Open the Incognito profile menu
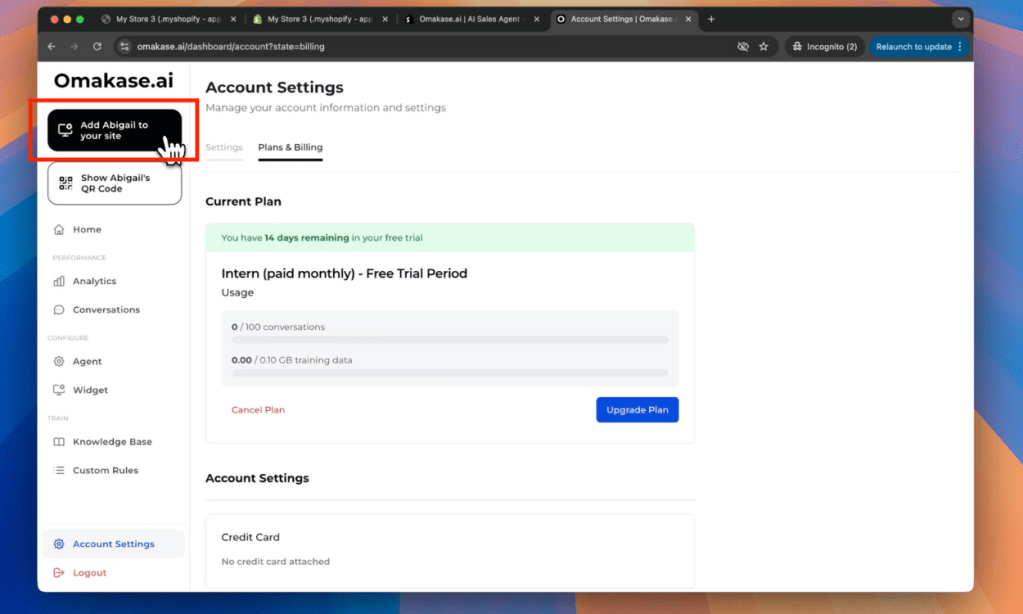 pos(823,46)
